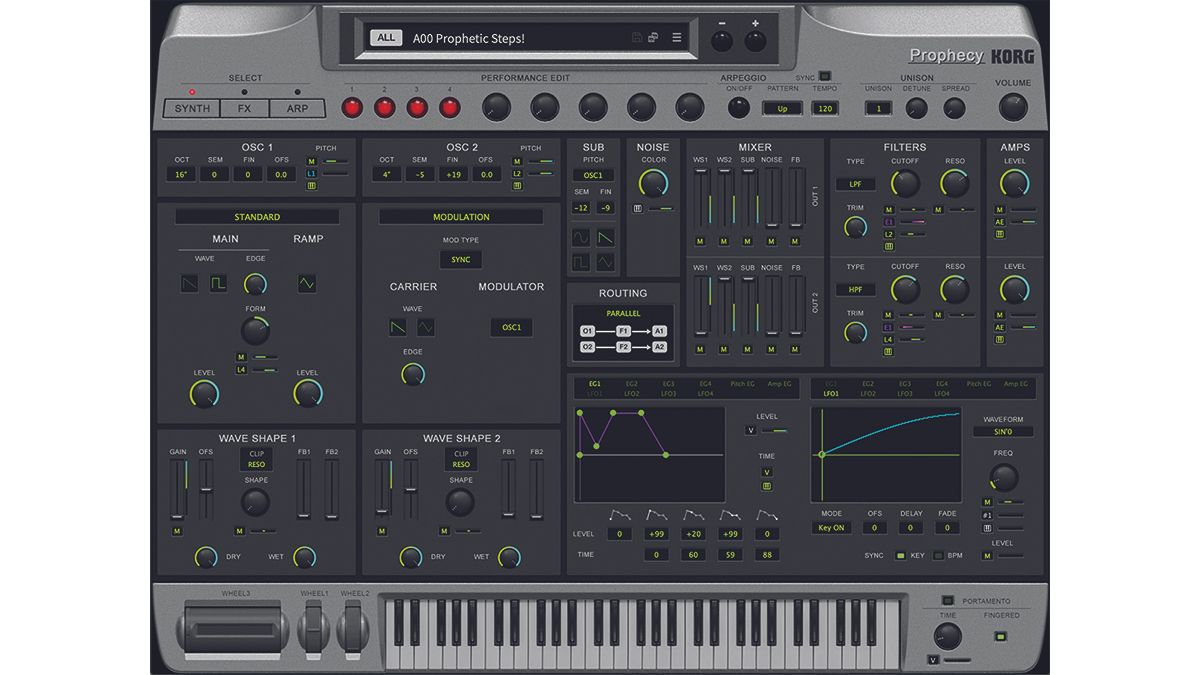Open the ALL category selector on the display
The height and width of the screenshot is (675, 1200).
[385, 36]
